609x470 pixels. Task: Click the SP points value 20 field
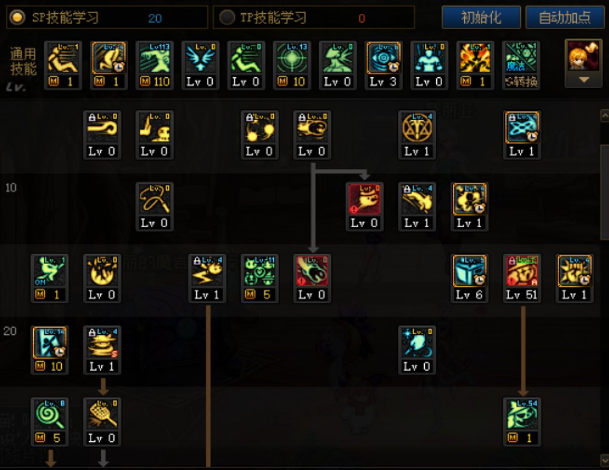pos(155,18)
